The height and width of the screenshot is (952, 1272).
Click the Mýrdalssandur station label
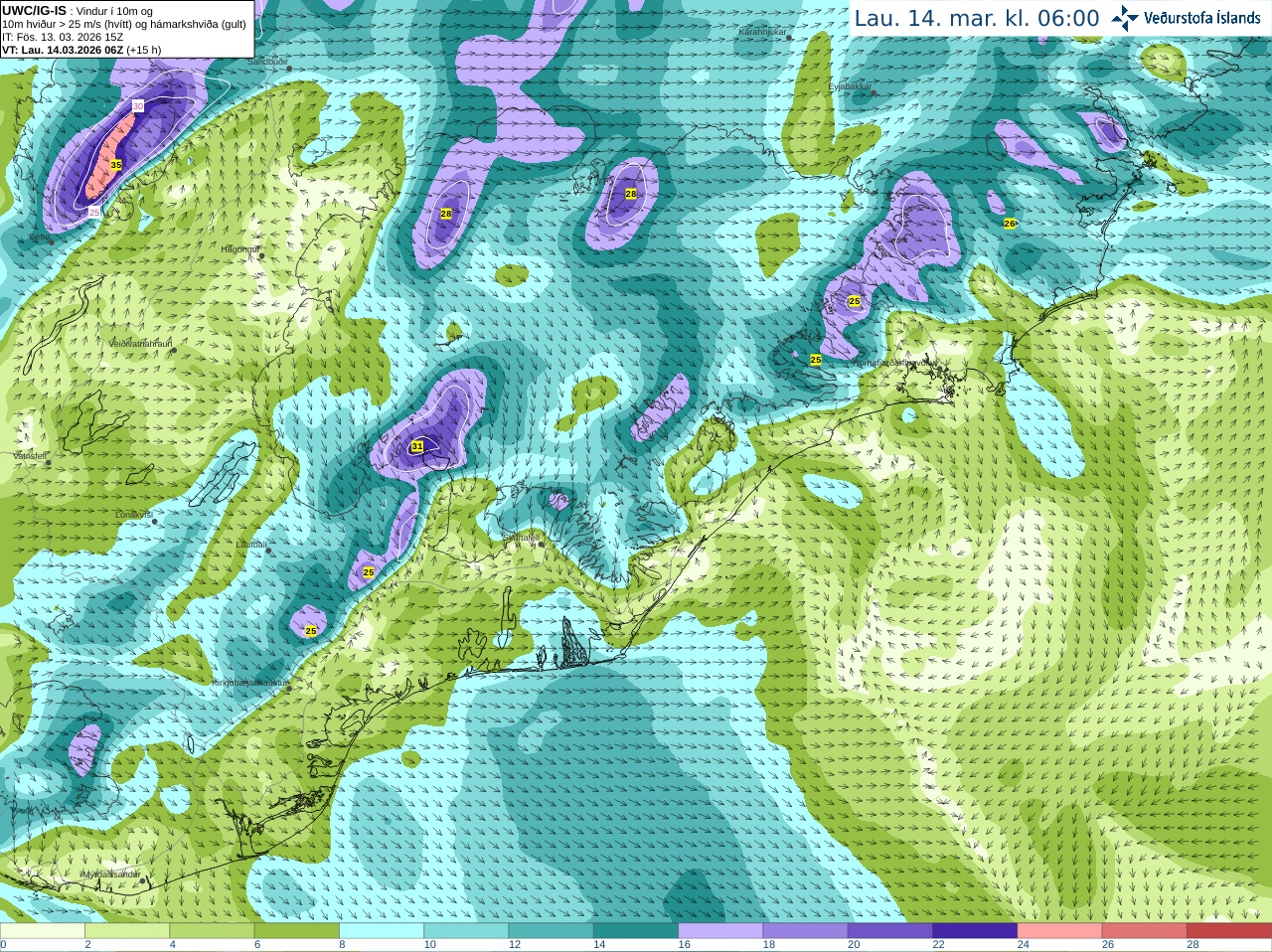pos(110,873)
